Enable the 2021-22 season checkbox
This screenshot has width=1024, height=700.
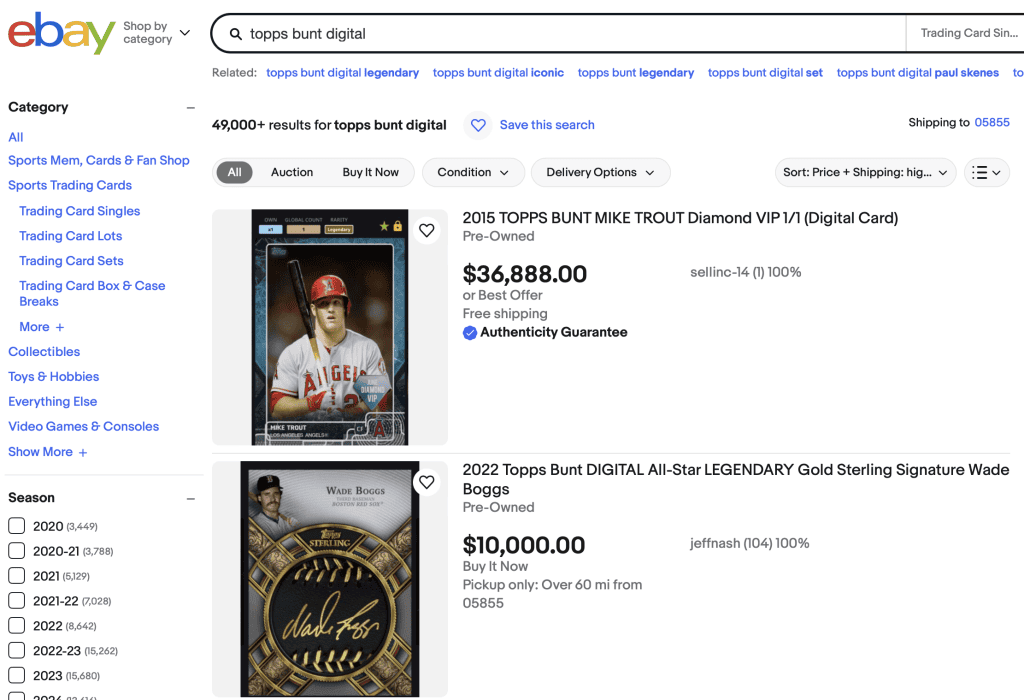click(x=14, y=601)
